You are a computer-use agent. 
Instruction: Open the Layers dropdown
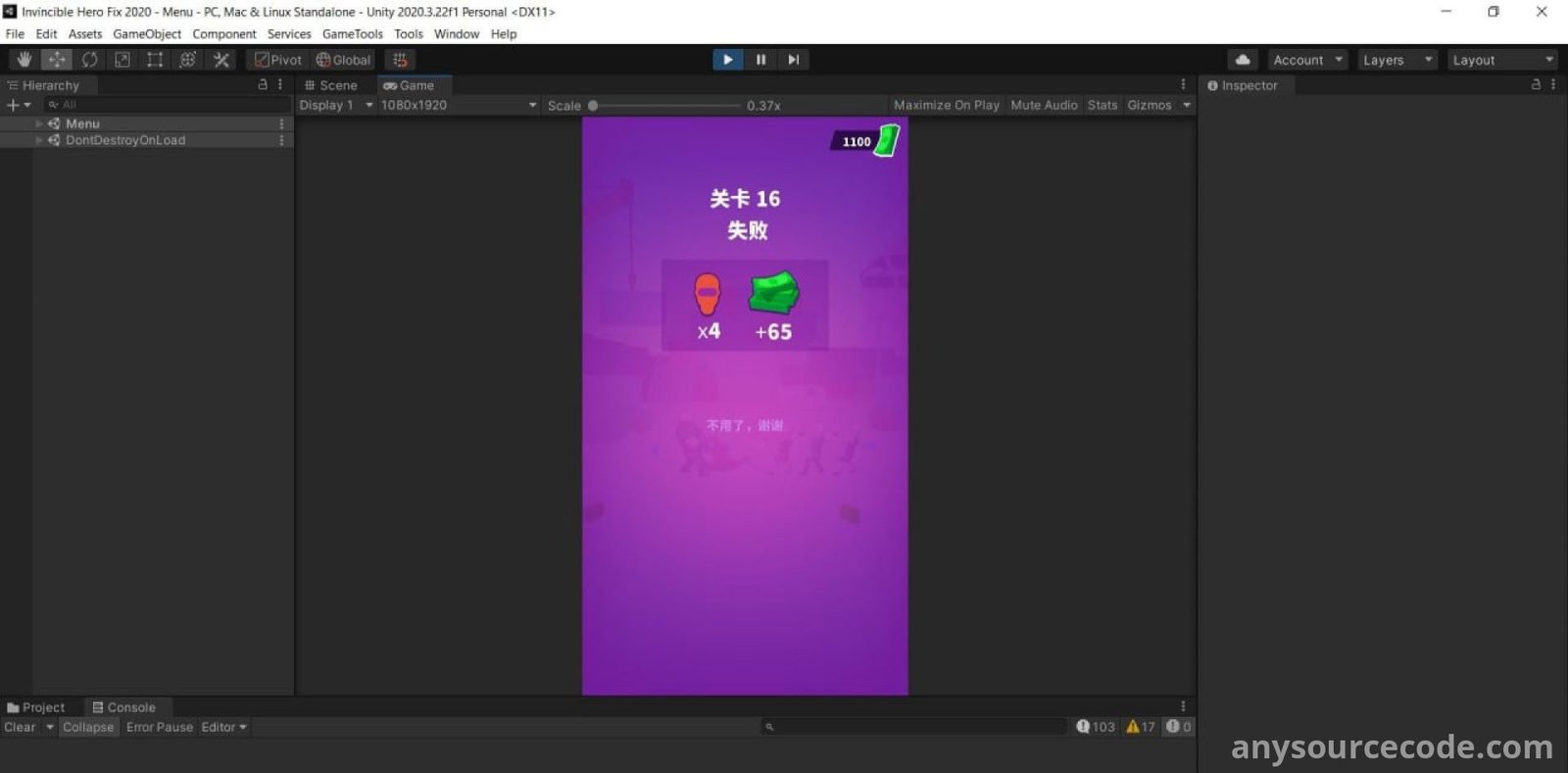pyautogui.click(x=1396, y=60)
